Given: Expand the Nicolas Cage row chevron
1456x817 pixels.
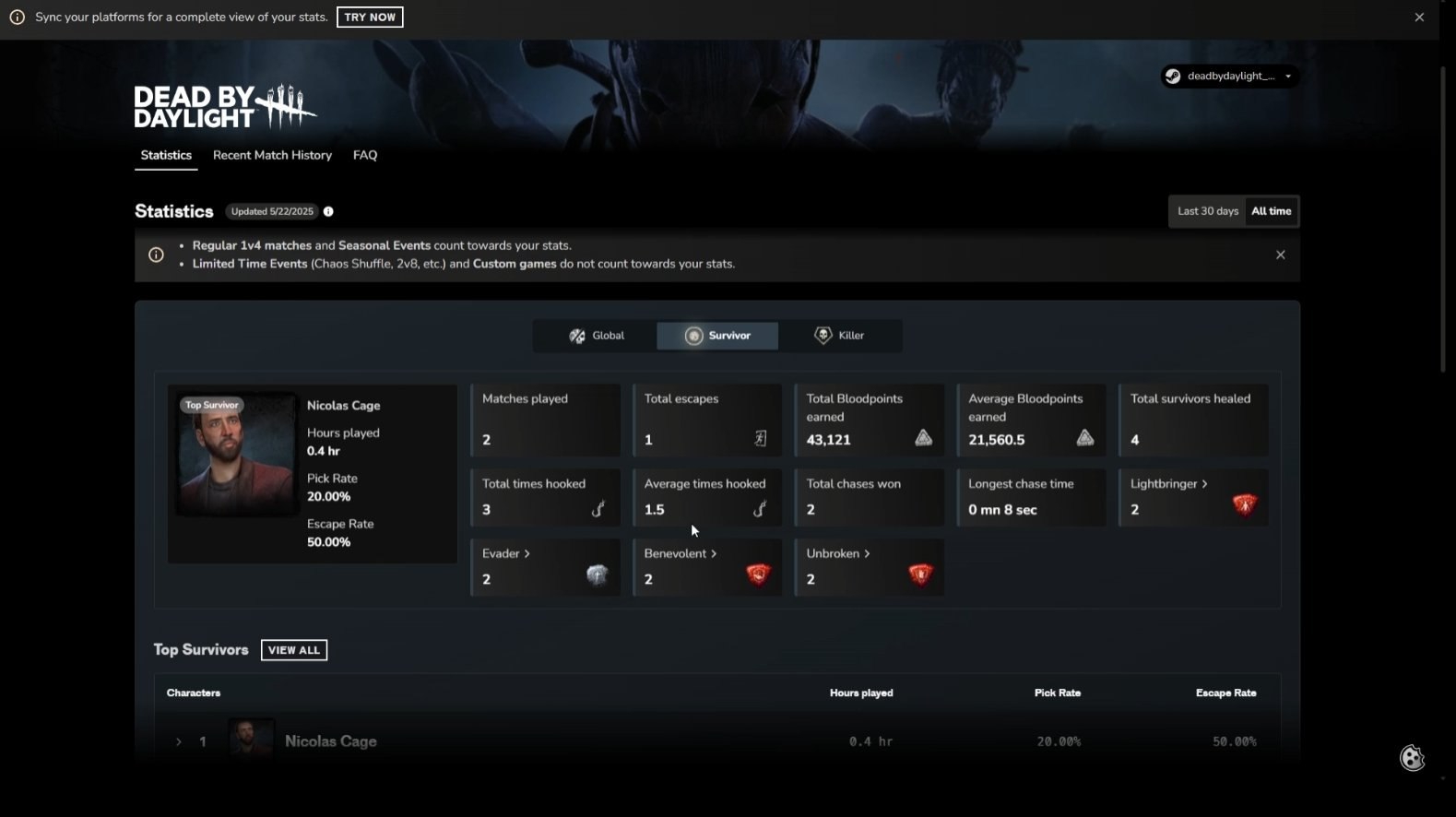Looking at the screenshot, I should (x=178, y=741).
